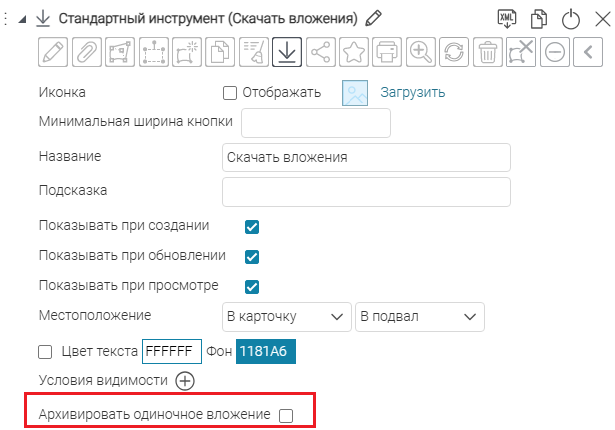This screenshot has width=615, height=430.
Task: Click the star favorites tool icon
Action: click(354, 52)
